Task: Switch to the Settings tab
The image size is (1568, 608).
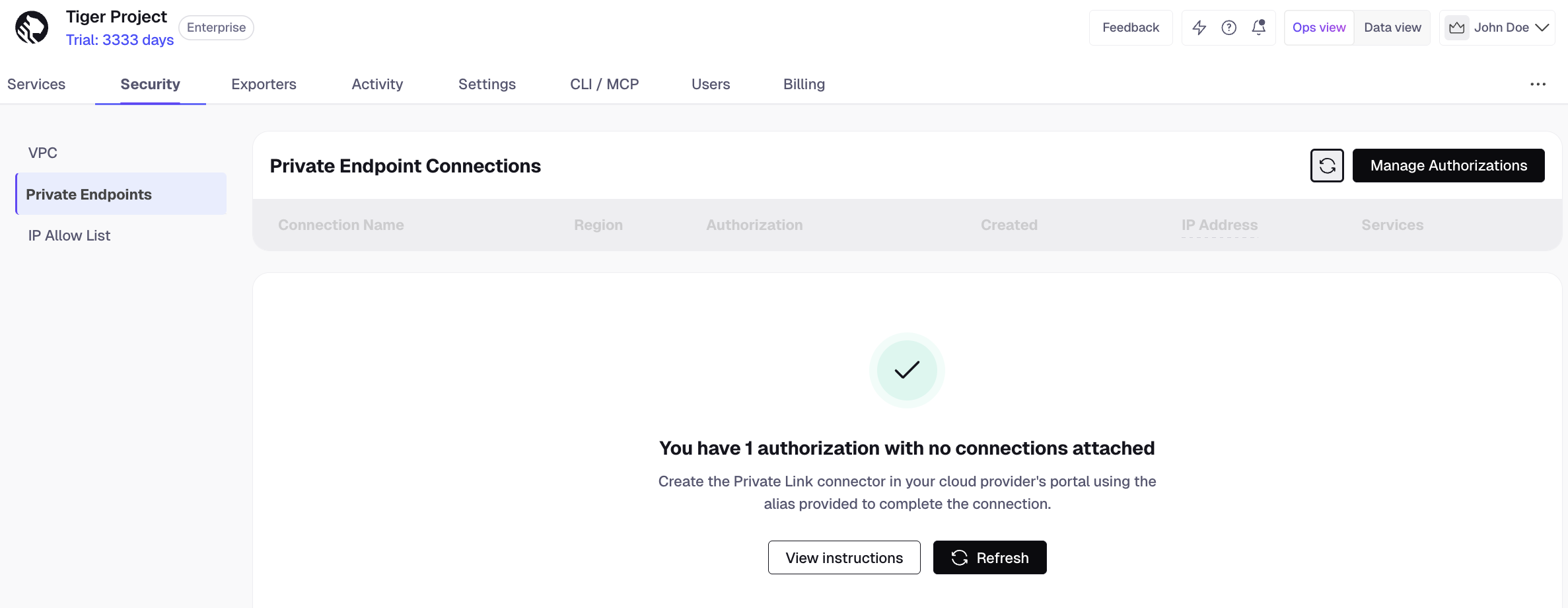Action: [487, 84]
